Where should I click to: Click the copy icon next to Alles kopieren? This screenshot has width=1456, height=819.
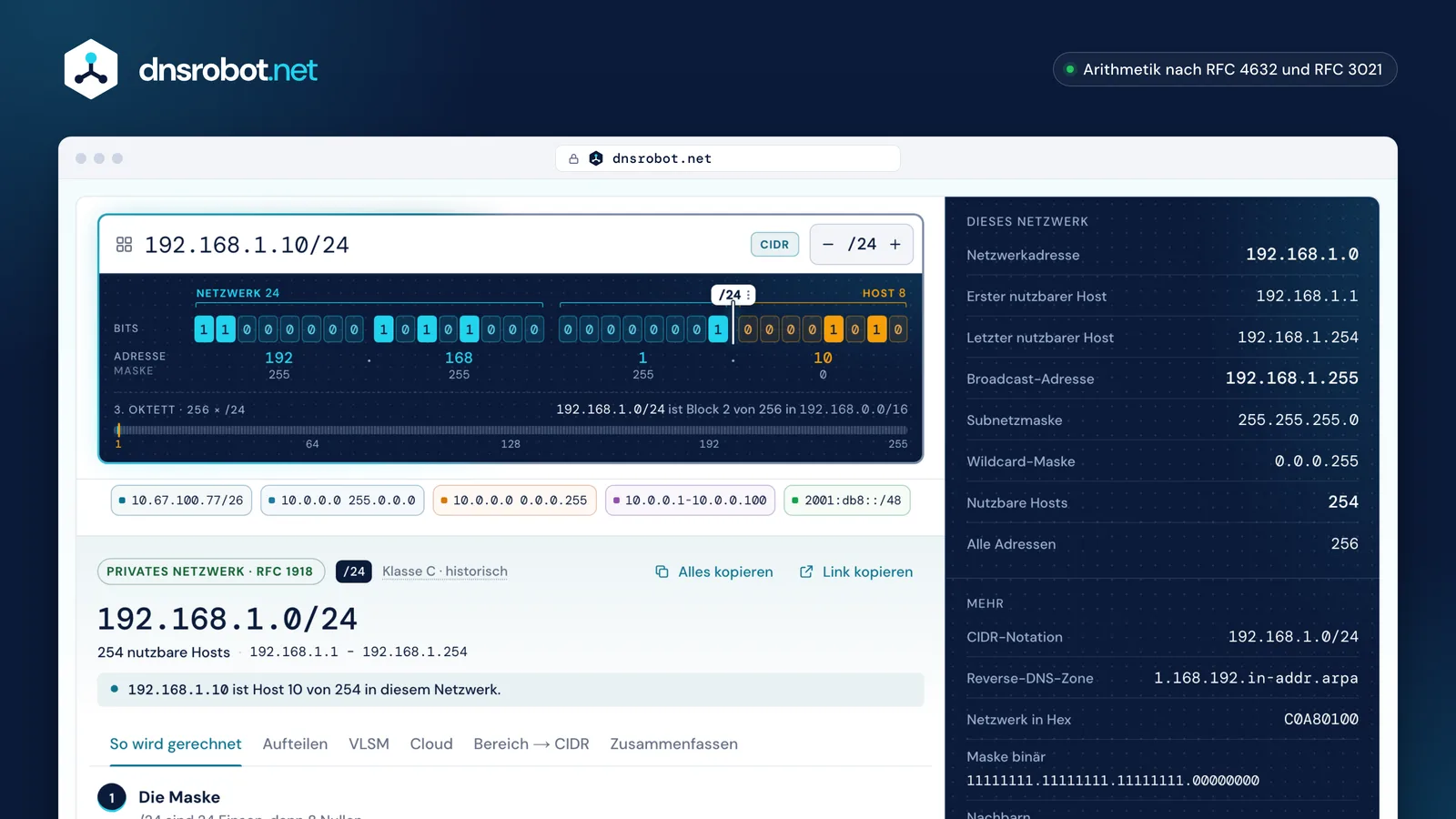[662, 571]
